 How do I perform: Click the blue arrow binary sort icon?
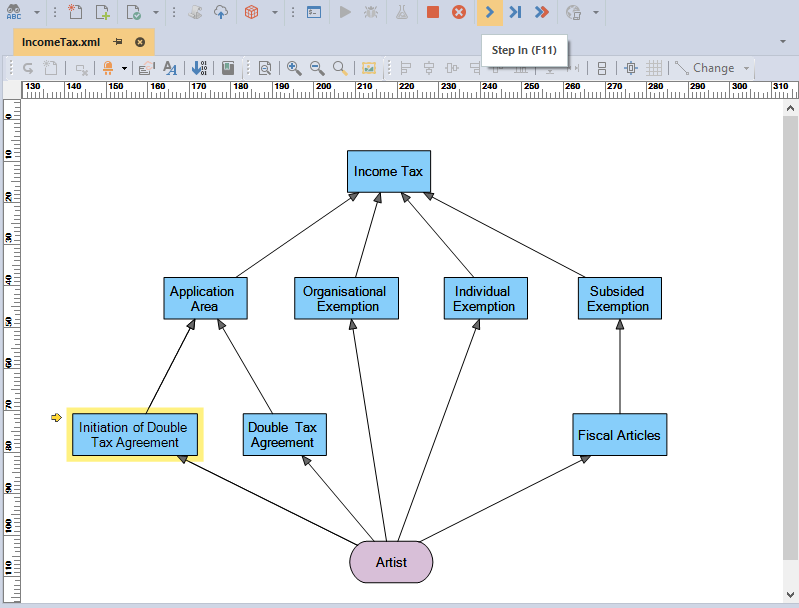click(199, 68)
